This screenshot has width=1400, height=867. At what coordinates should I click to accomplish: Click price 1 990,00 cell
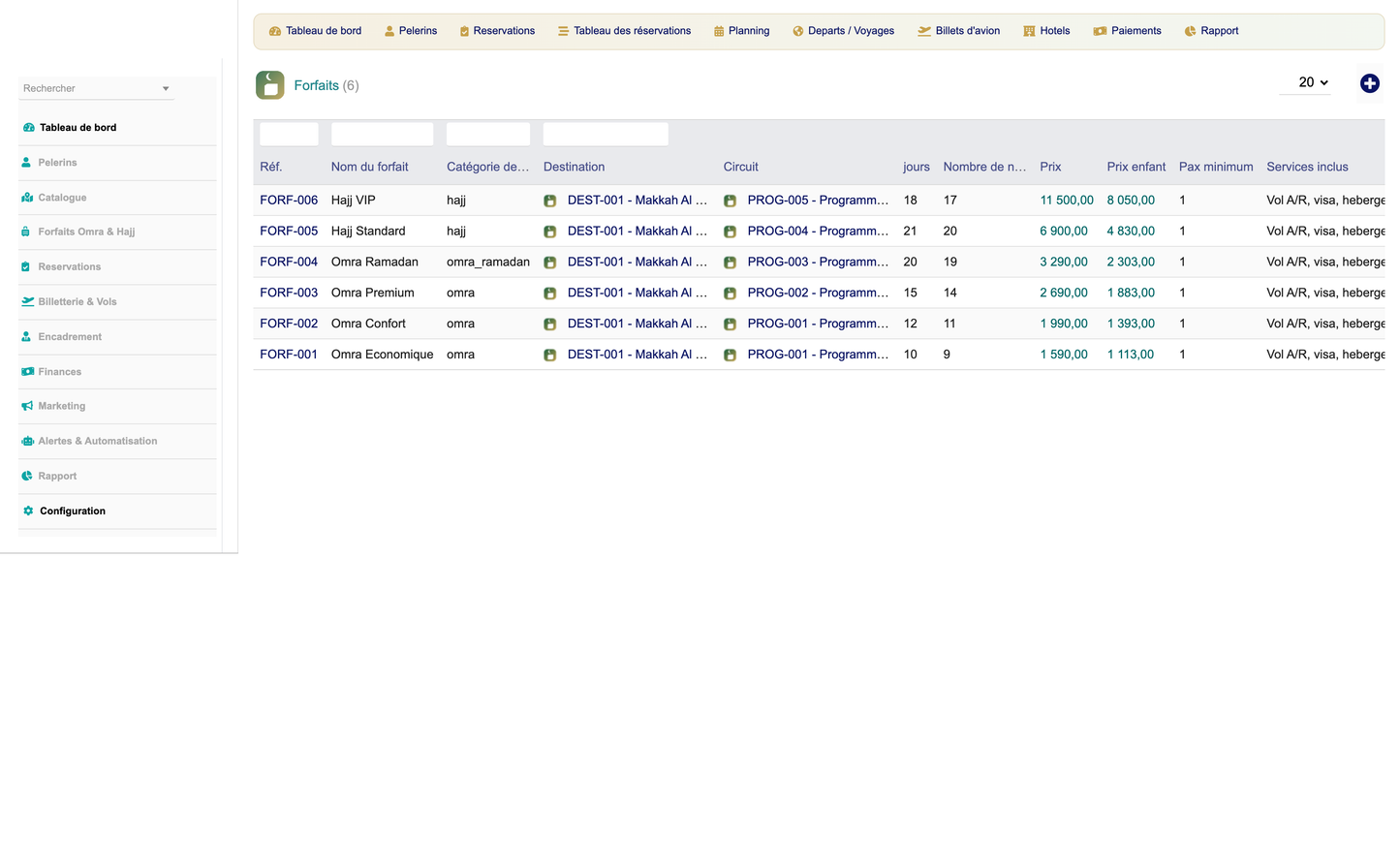point(1064,324)
